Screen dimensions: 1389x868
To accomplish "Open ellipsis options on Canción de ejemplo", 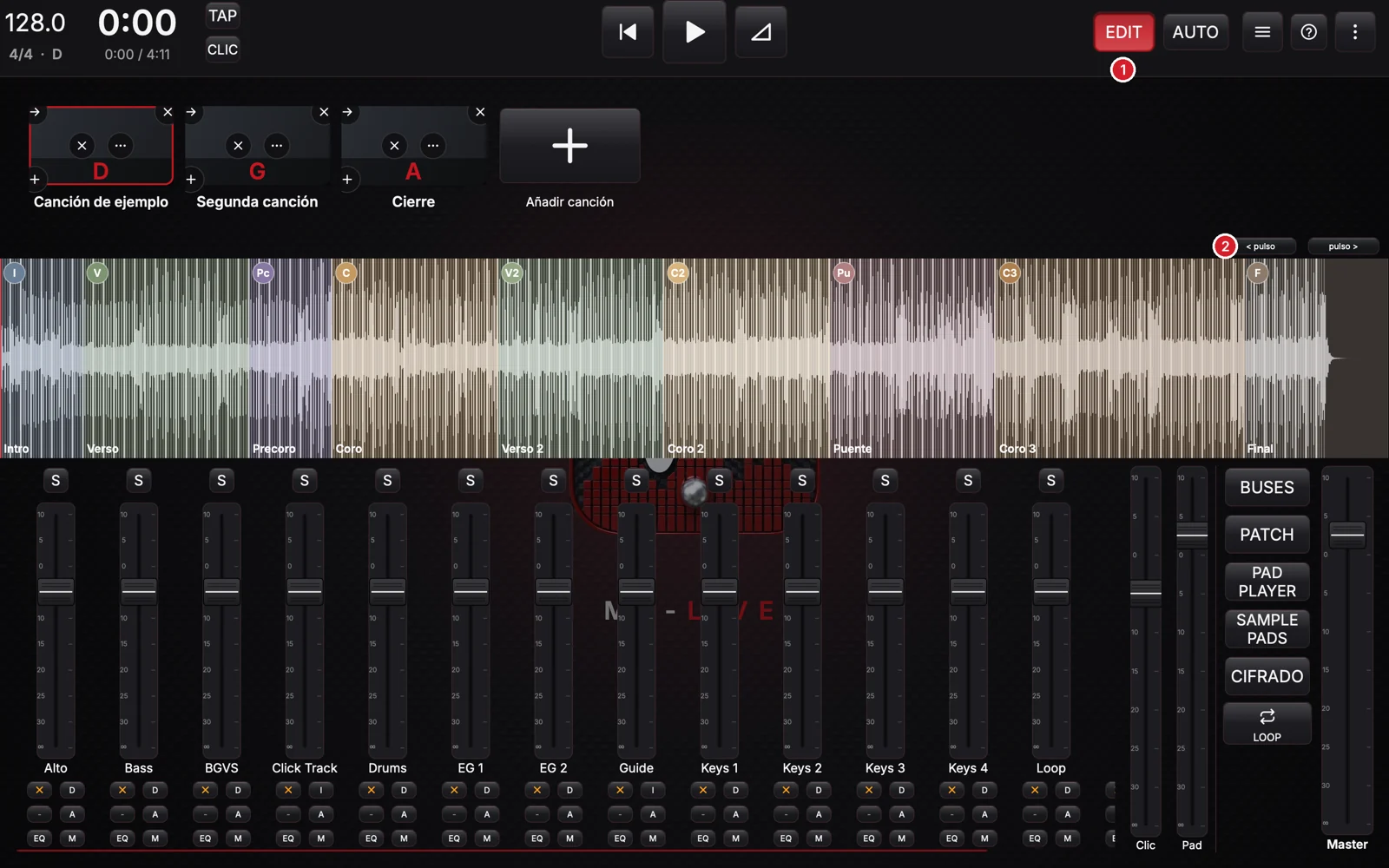I will click(x=120, y=145).
